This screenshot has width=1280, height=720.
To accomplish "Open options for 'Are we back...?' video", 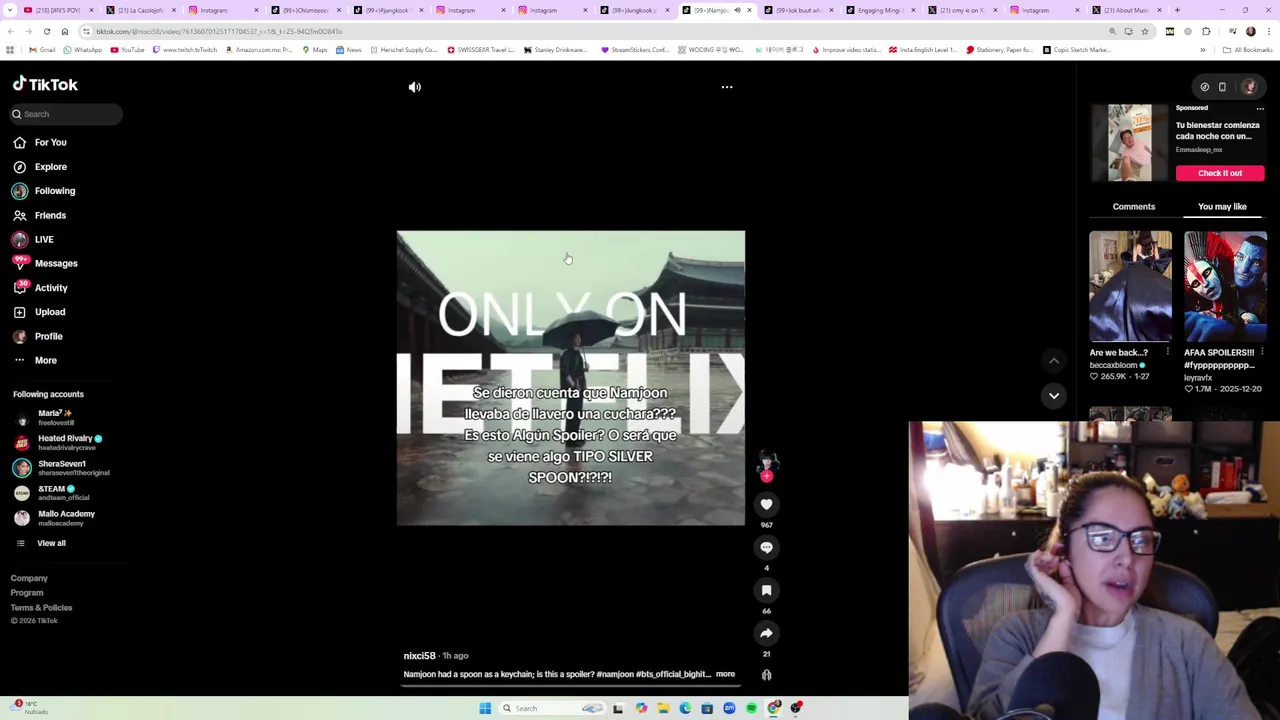I will point(1167,352).
